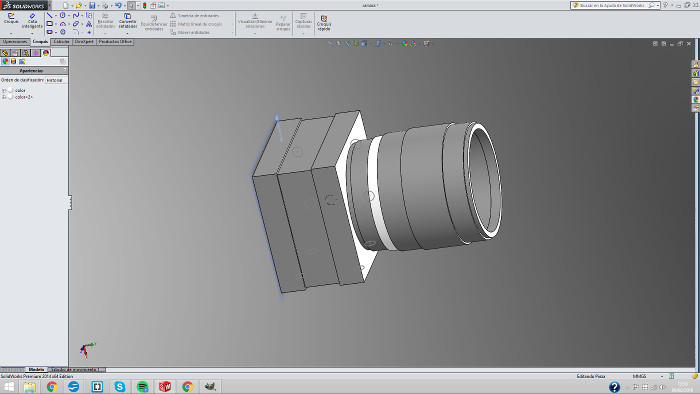Open Appearances tab in right task pane
This screenshot has width=700, height=394.
point(696,100)
